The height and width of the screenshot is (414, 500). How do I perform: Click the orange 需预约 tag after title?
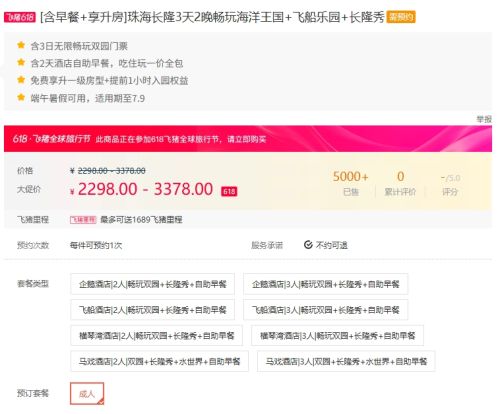[401, 17]
